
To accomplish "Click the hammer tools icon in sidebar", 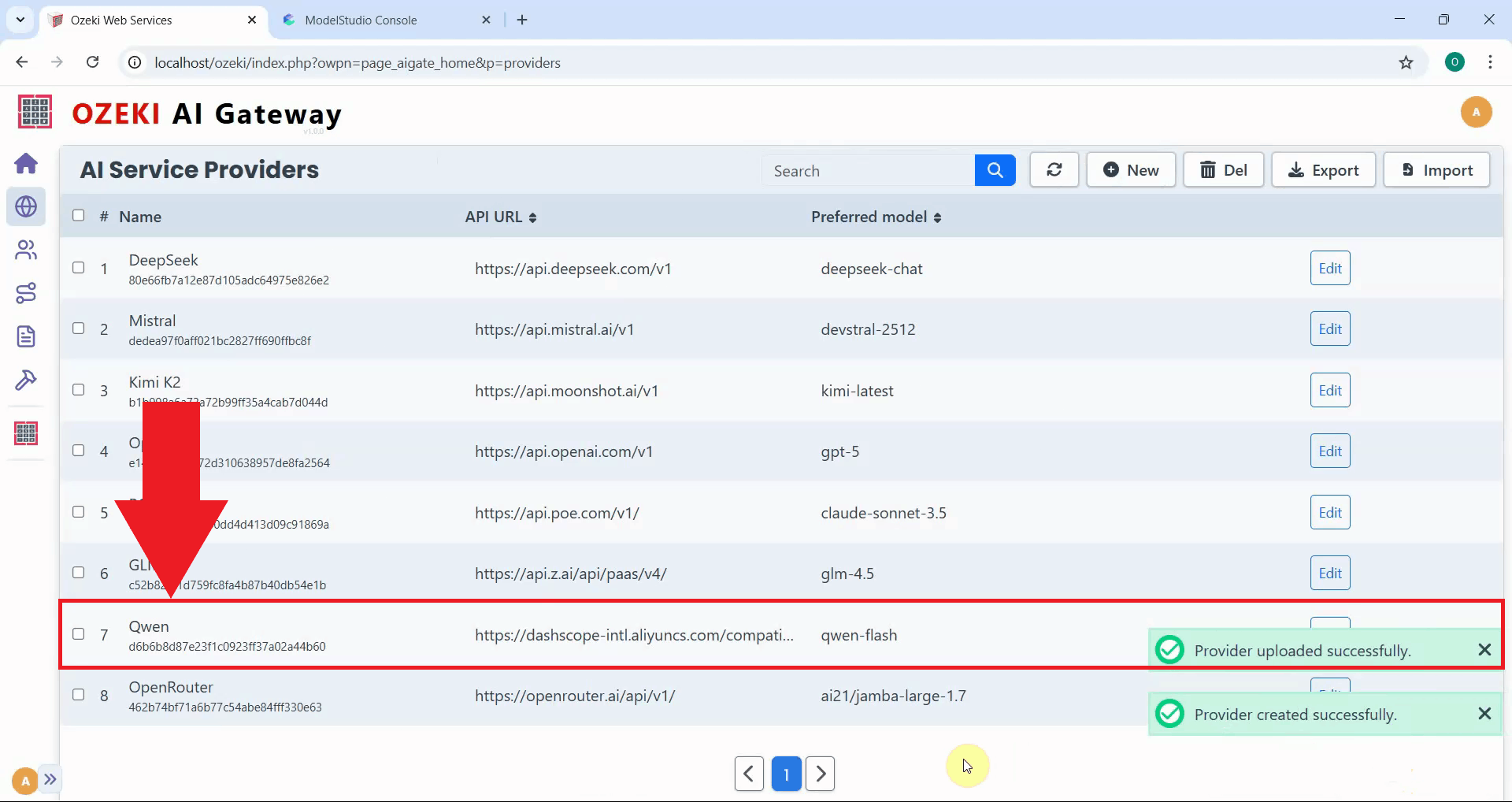I will click(26, 380).
